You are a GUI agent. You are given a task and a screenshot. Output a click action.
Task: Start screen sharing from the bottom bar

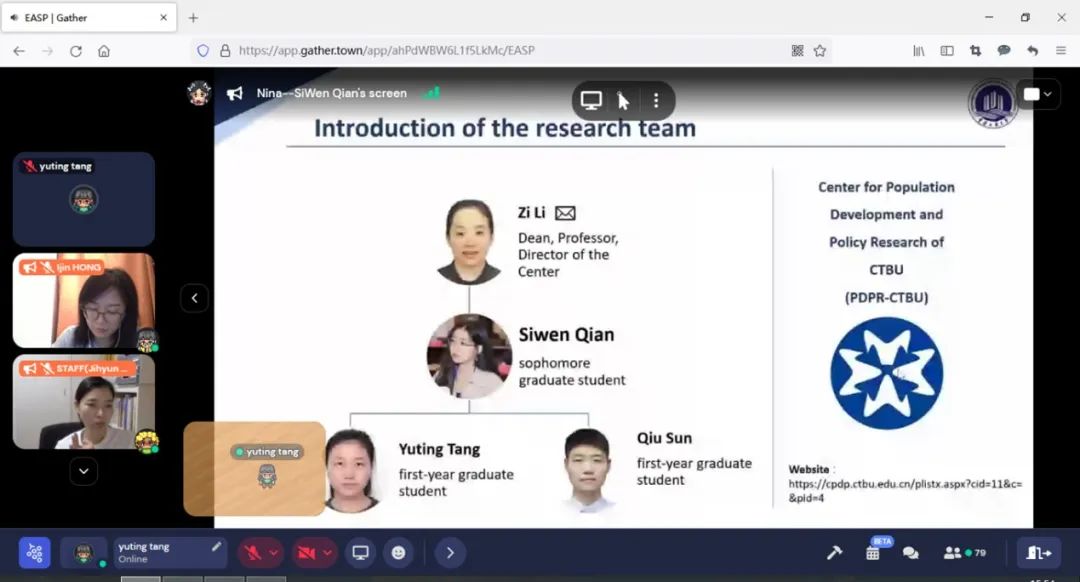tap(361, 553)
